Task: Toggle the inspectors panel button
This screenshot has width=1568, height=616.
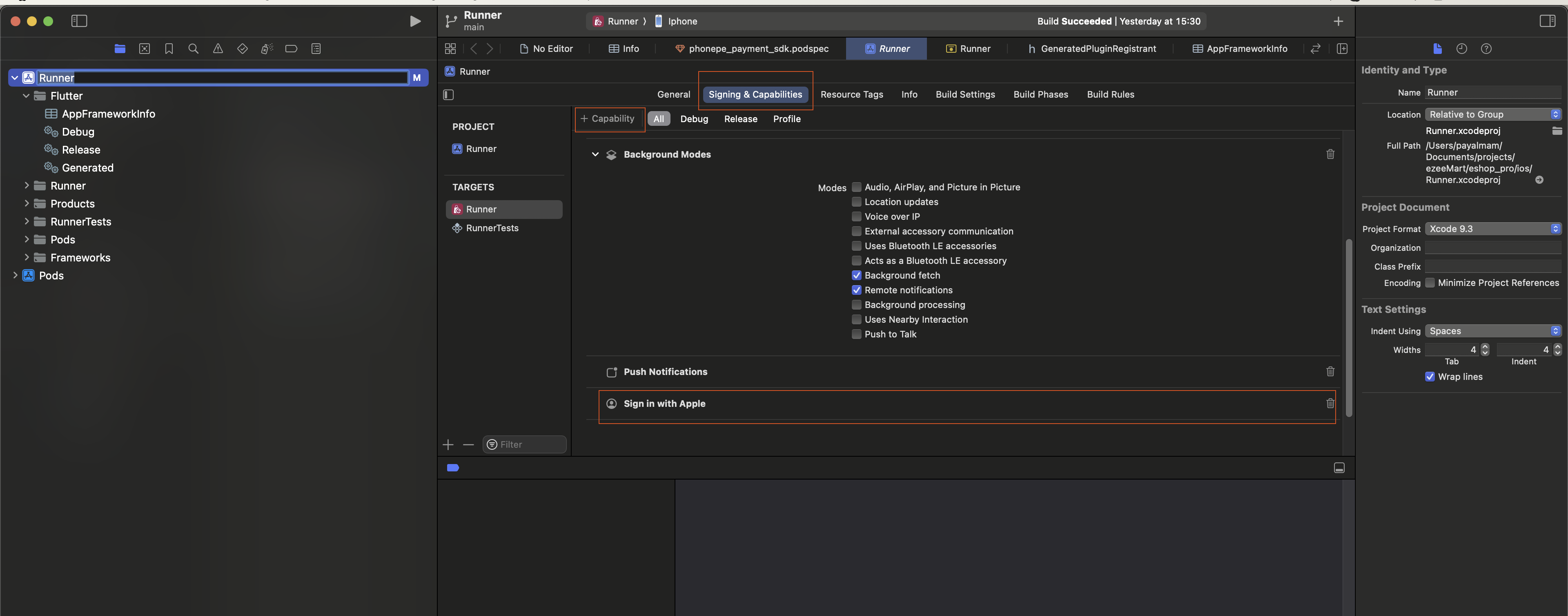Action: [1547, 21]
